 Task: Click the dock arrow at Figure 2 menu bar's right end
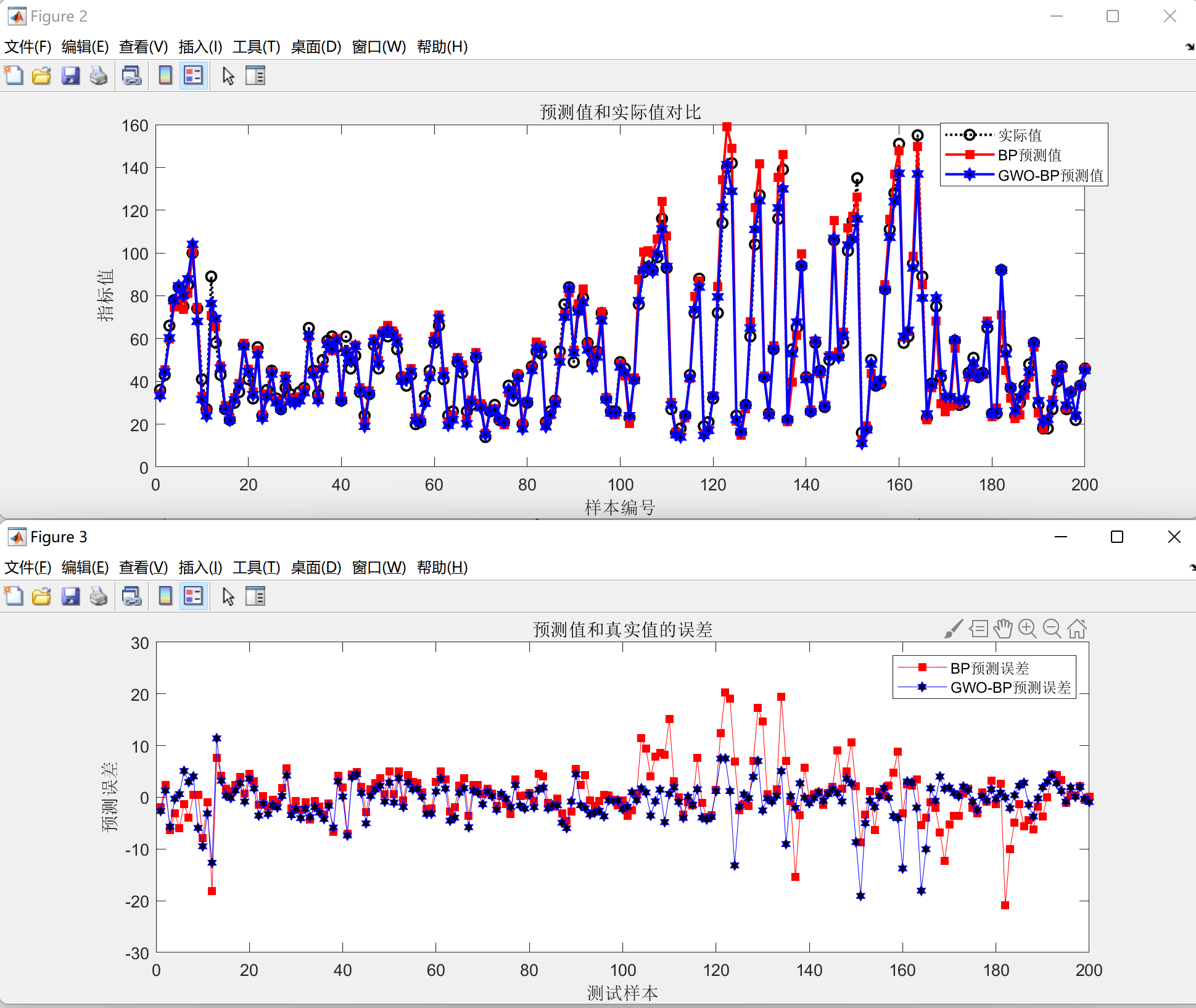(1190, 47)
